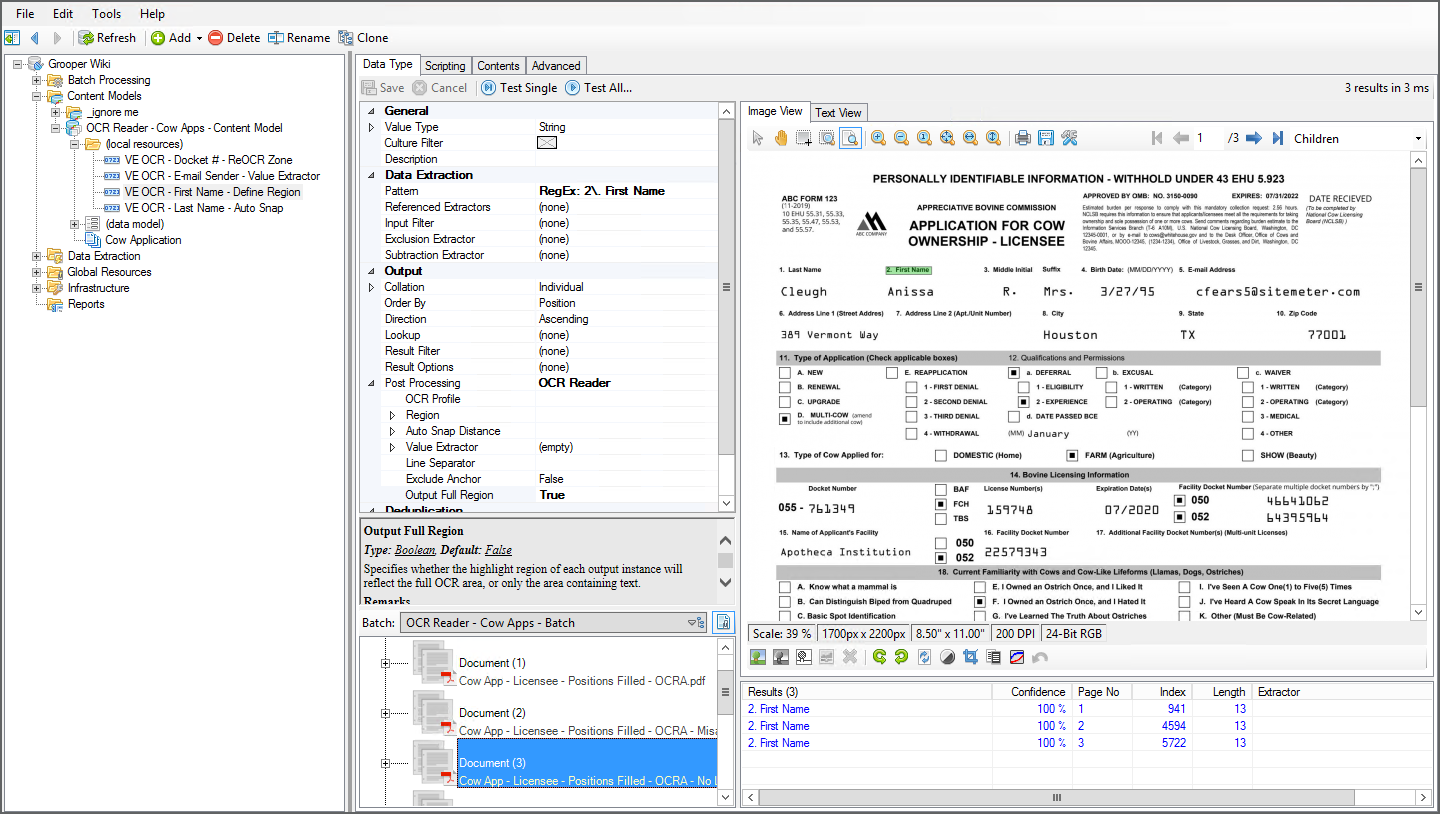Image resolution: width=1440 pixels, height=814 pixels.
Task: Toggle the Culture Filter envelope field
Action: tap(546, 143)
